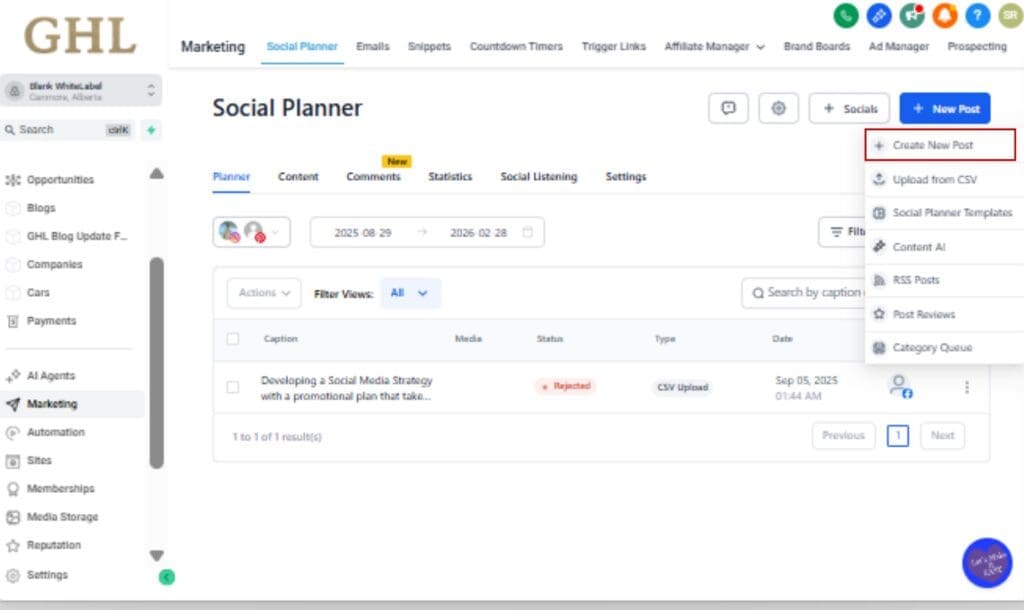Tick the checkbox on the Rejected post row

tap(233, 388)
